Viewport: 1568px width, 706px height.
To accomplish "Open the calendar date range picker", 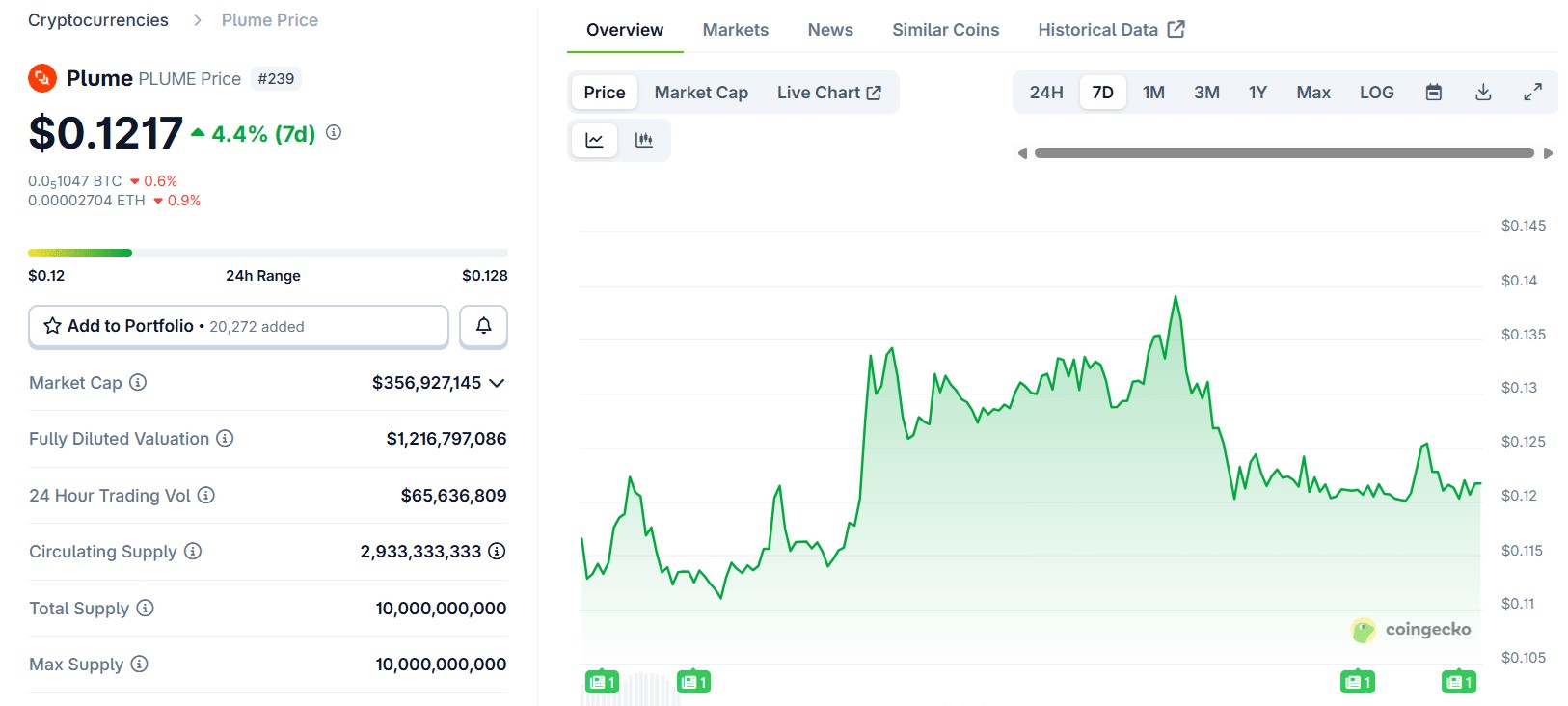I will click(x=1434, y=93).
